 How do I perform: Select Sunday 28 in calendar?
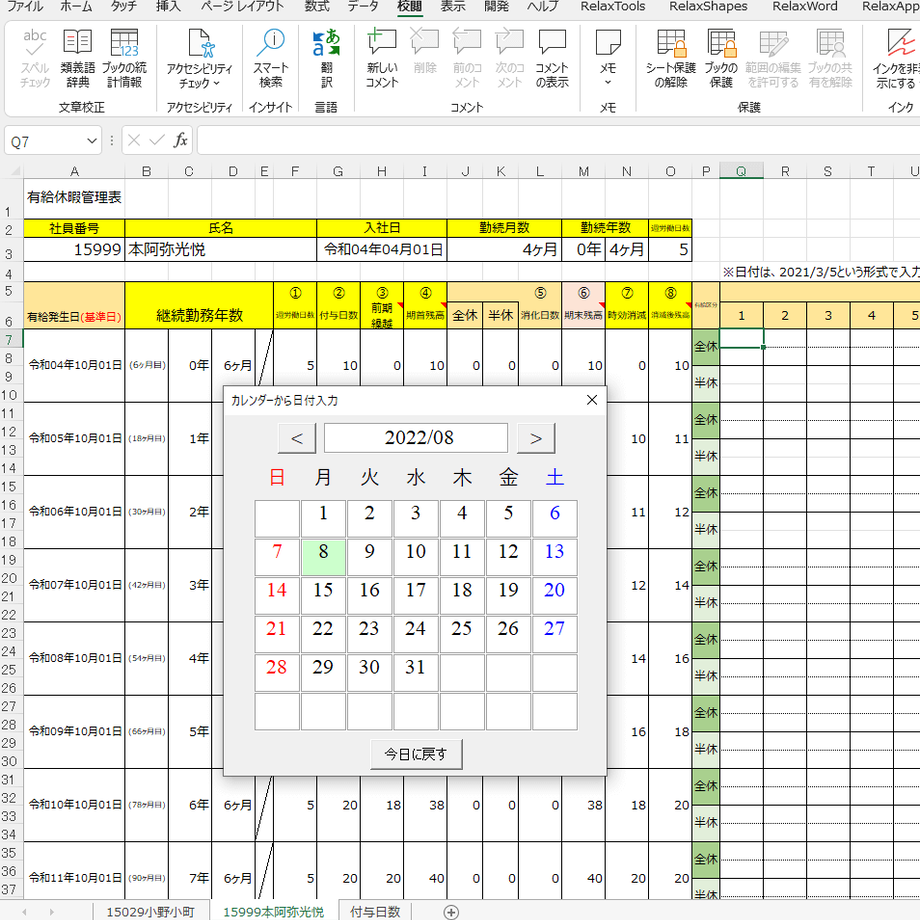[x=277, y=672]
